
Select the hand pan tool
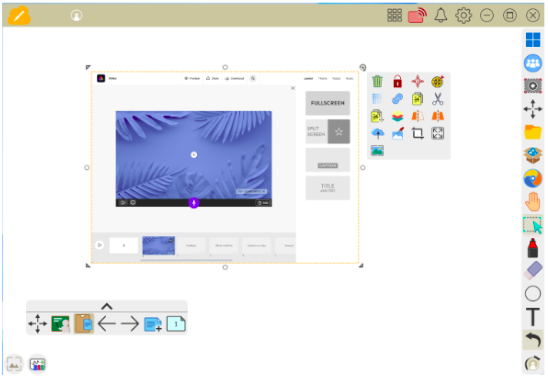click(533, 201)
